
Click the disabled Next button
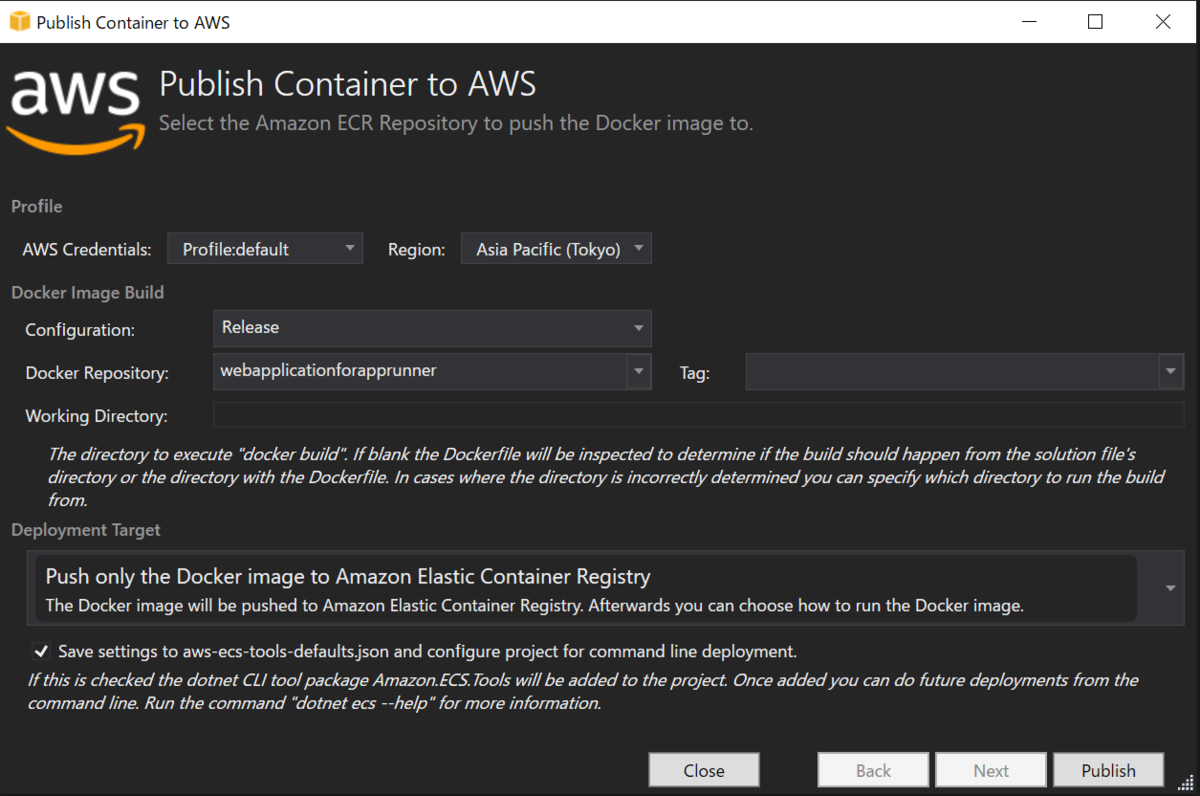tap(991, 770)
